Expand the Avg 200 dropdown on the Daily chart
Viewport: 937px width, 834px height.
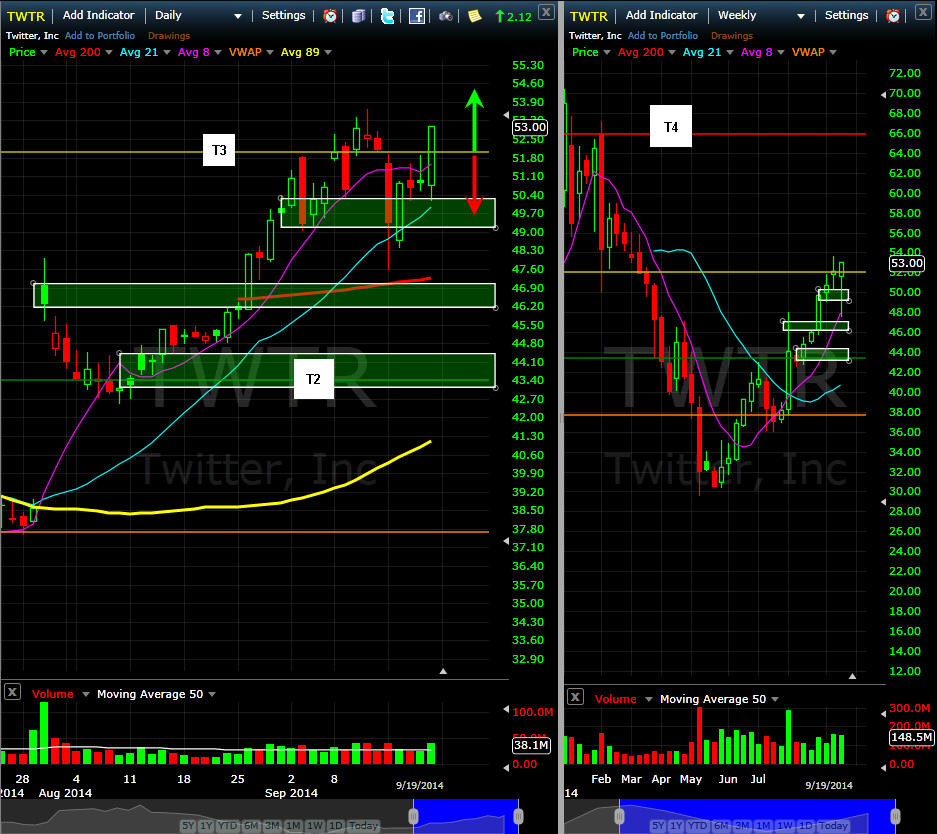coord(109,53)
